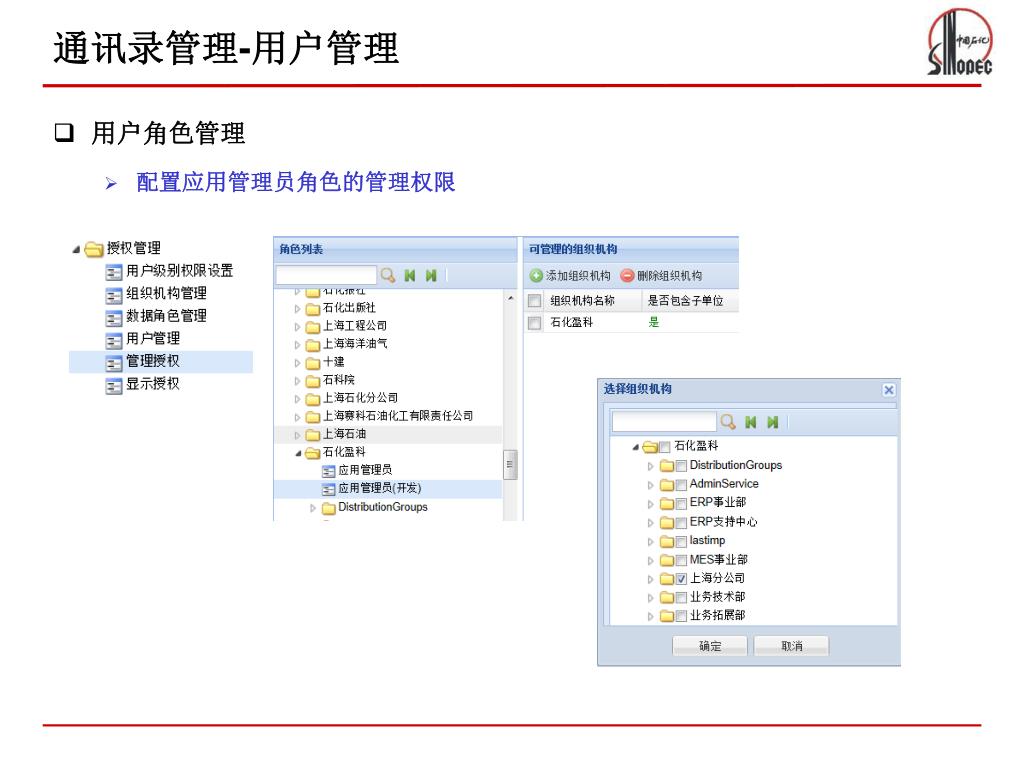
Task: Click the 石科院 folder icon
Action: [313, 381]
